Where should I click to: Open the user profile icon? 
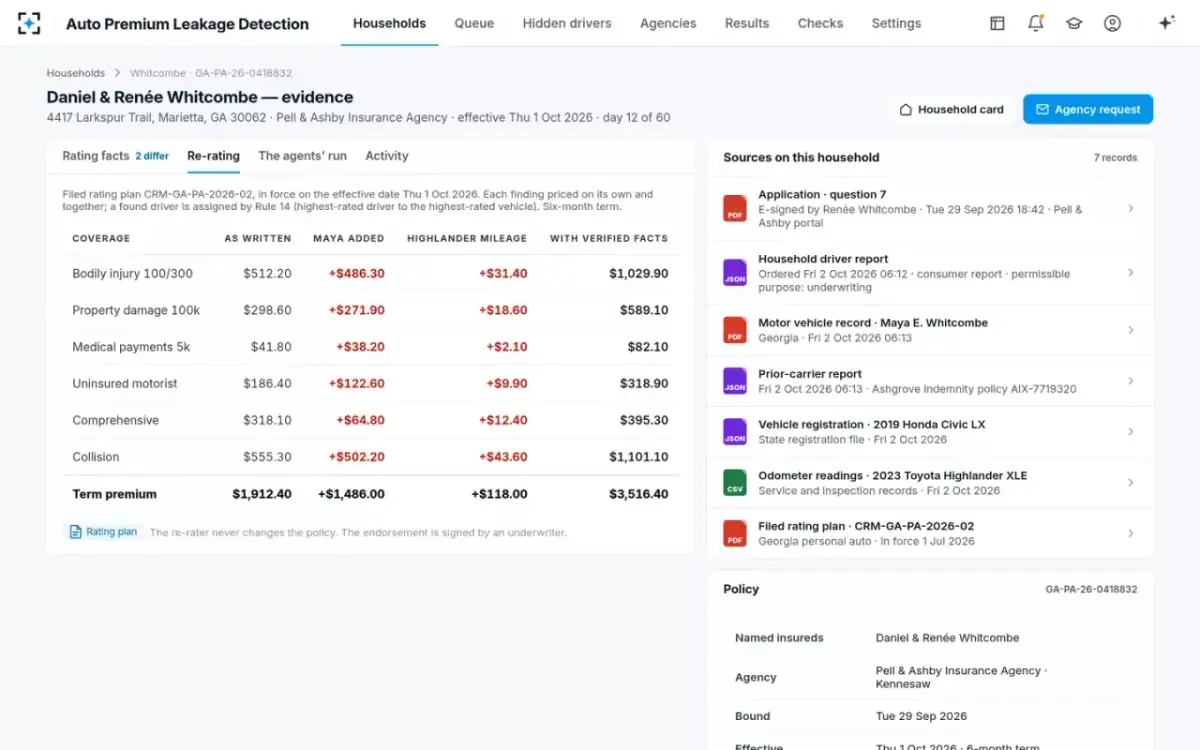[1112, 23]
